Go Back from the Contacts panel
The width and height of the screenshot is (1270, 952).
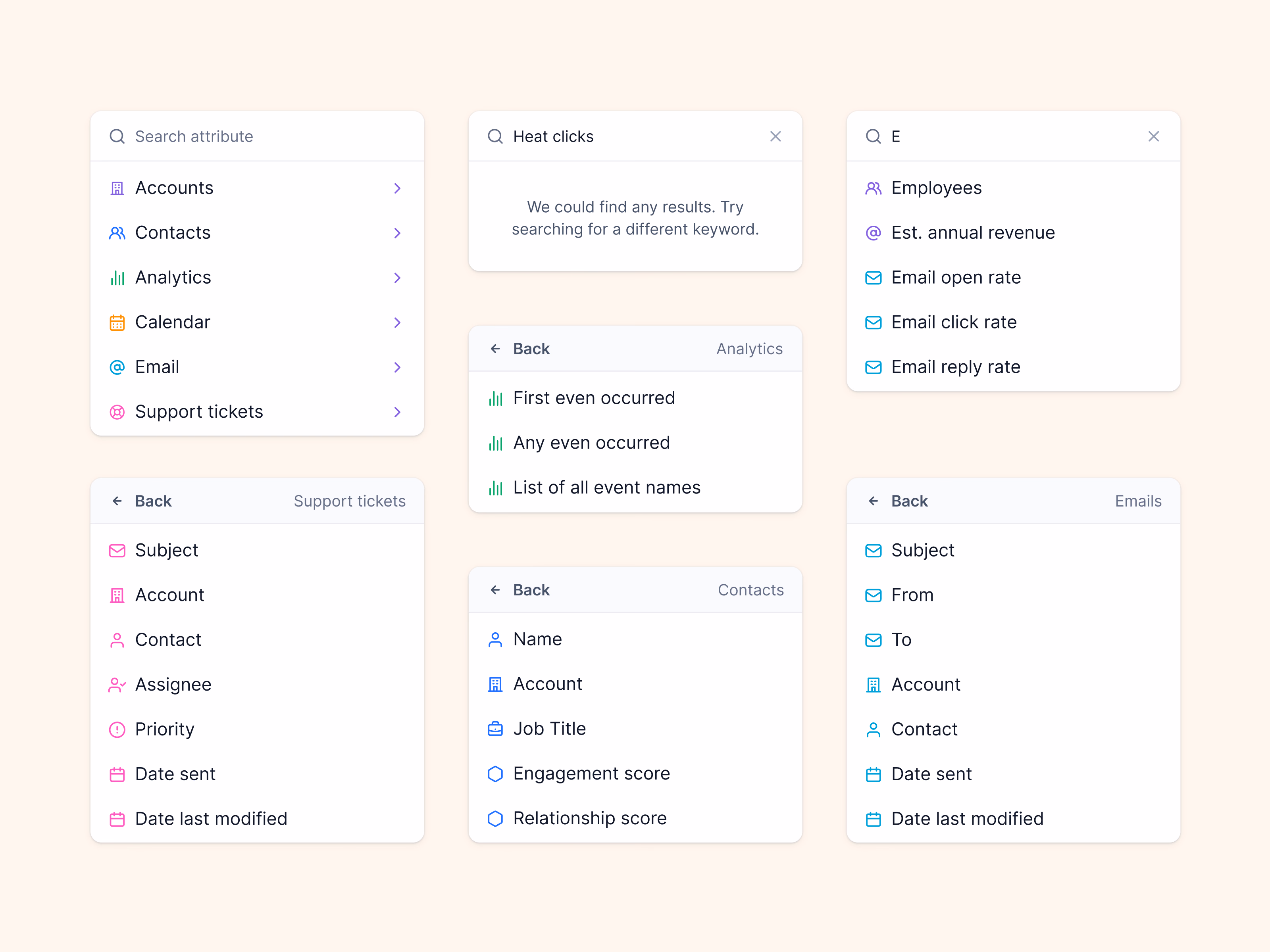(520, 590)
